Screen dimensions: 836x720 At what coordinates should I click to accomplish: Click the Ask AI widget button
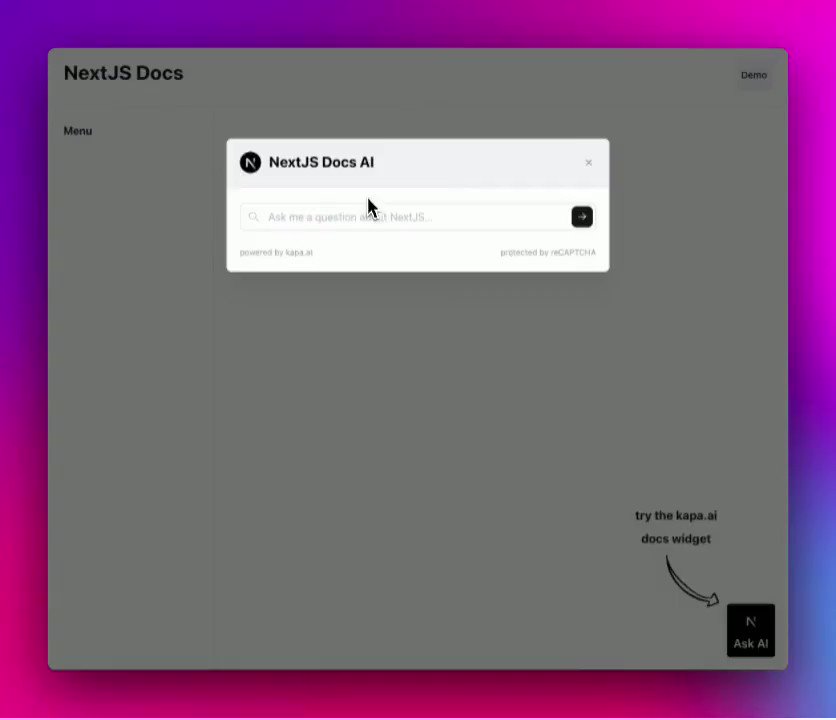click(x=751, y=630)
